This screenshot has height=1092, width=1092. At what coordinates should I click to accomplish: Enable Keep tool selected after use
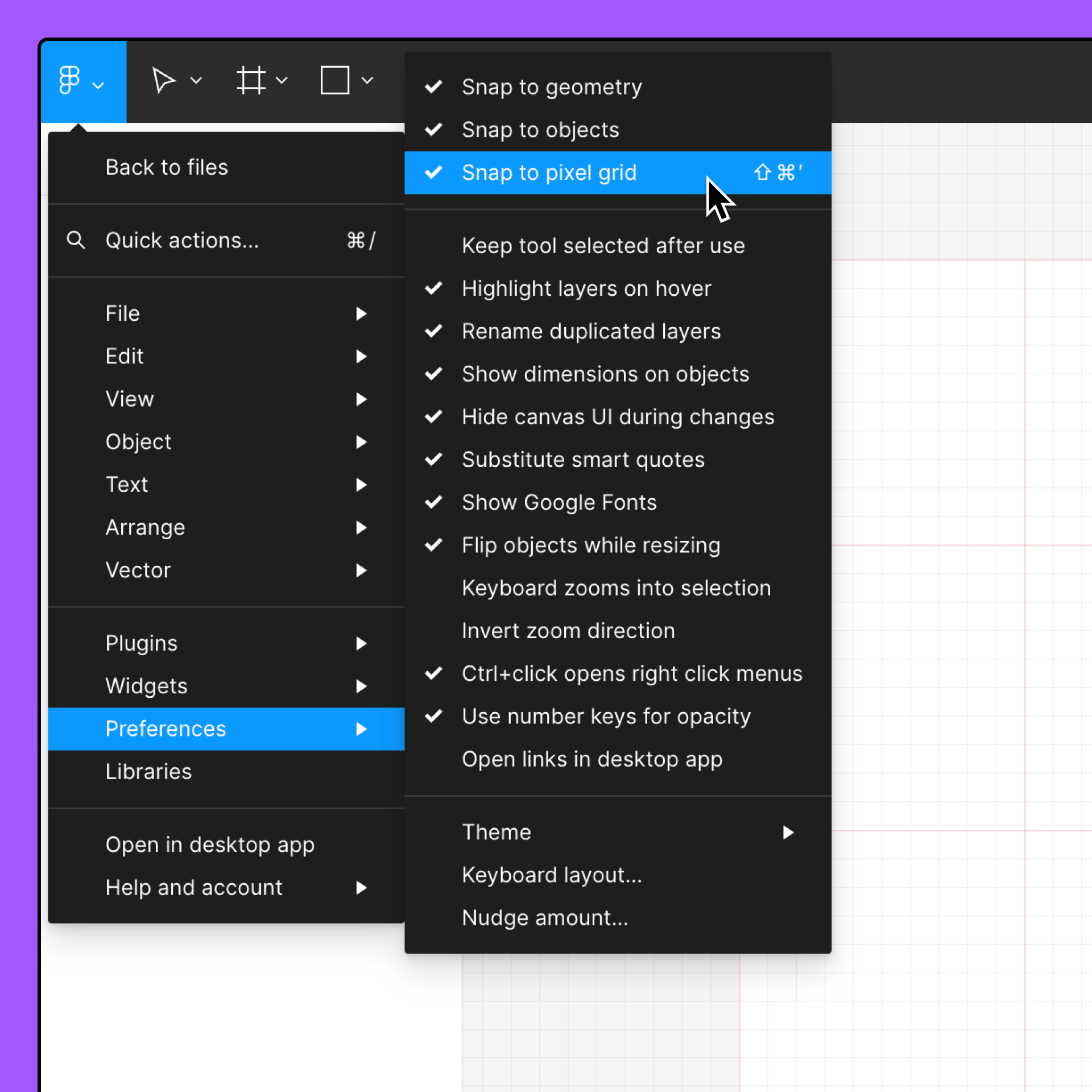[603, 246]
